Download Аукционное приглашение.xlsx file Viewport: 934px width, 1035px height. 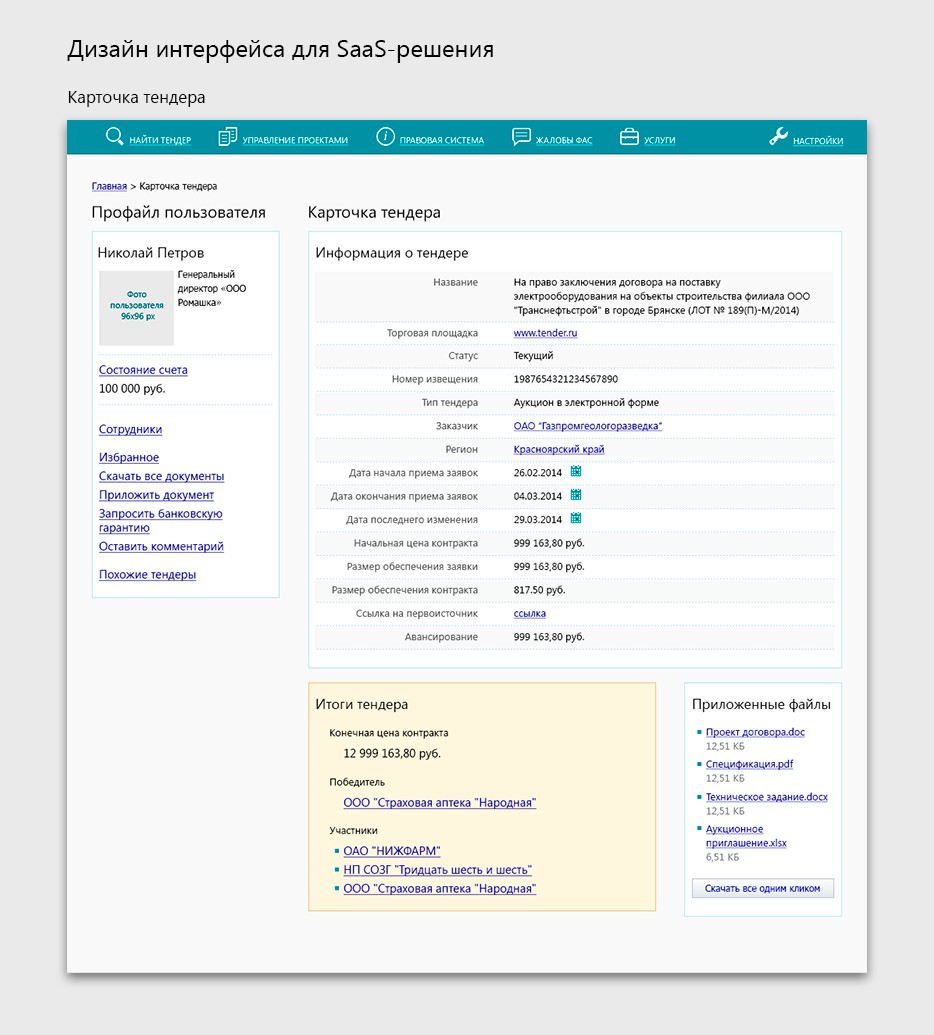746,836
